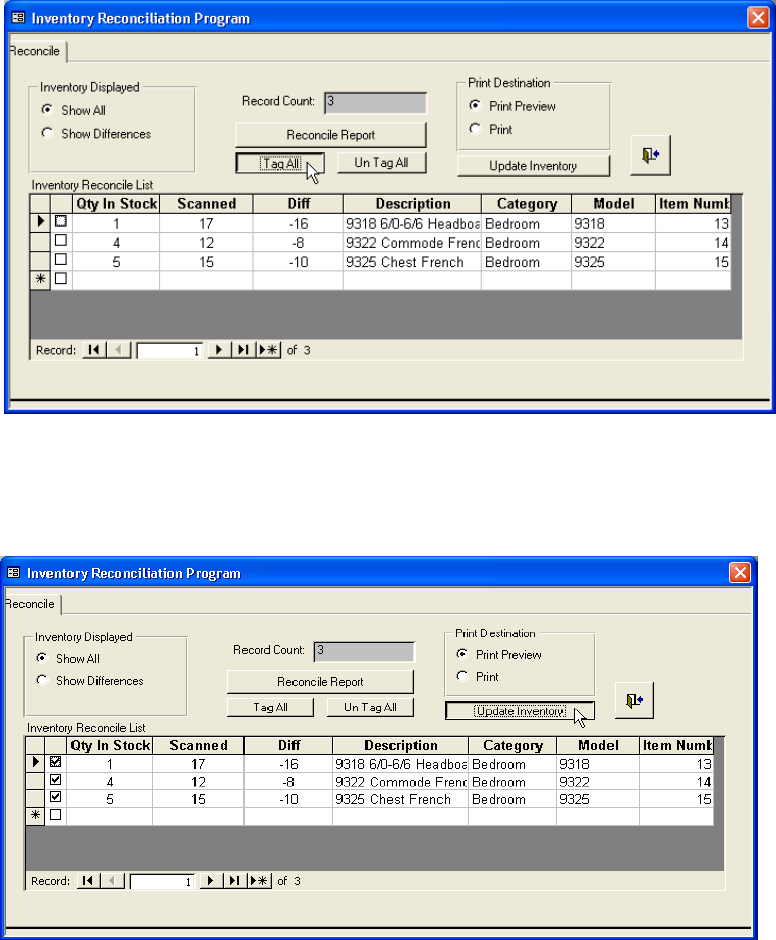776x940 pixels.
Task: Select new-row asterisk selector in upper window list
Action: (x=40, y=279)
